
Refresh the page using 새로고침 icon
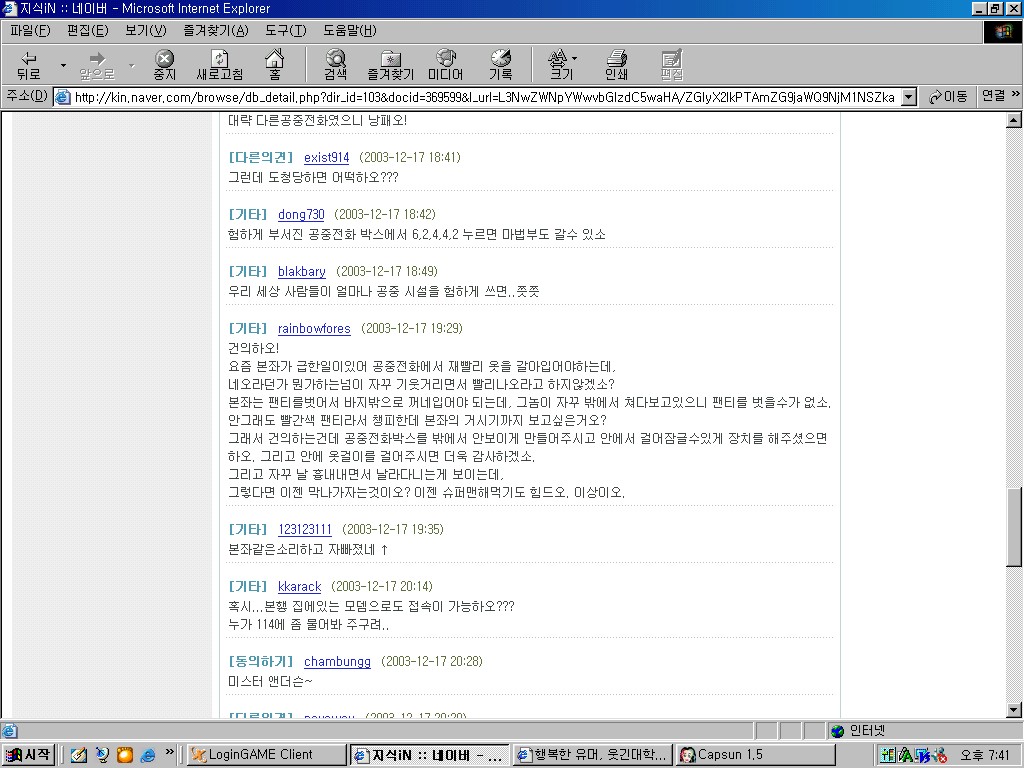pyautogui.click(x=219, y=65)
